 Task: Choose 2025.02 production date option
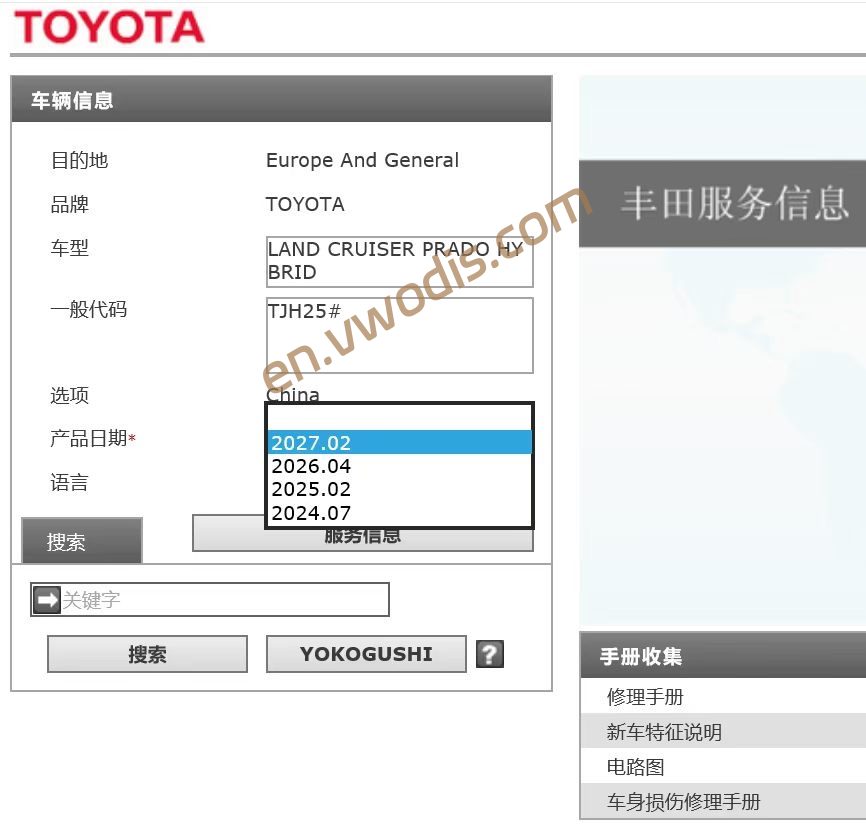(400, 489)
